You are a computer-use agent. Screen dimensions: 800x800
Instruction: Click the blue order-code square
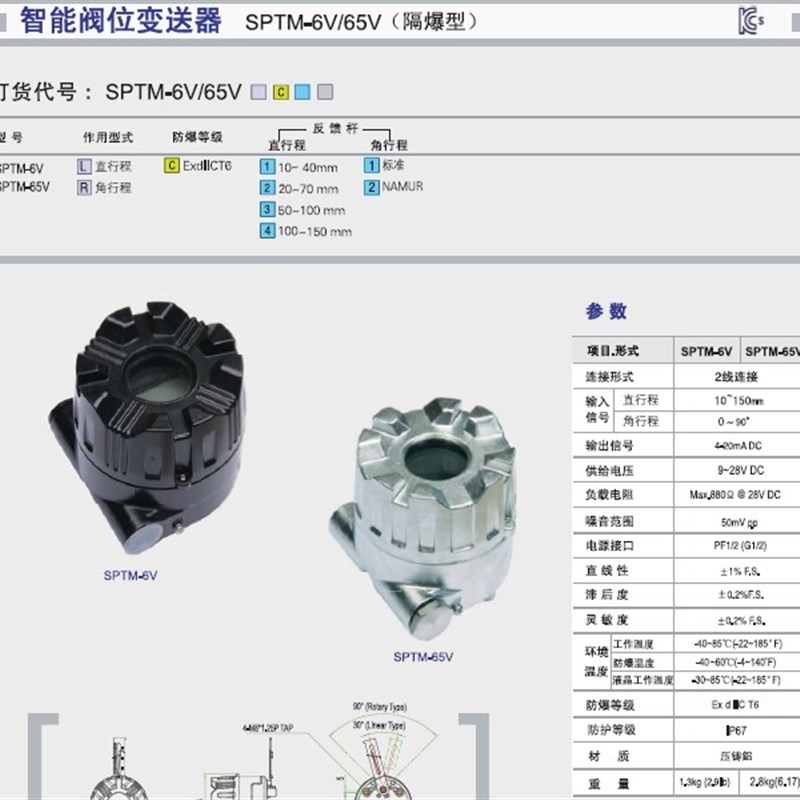tap(303, 92)
